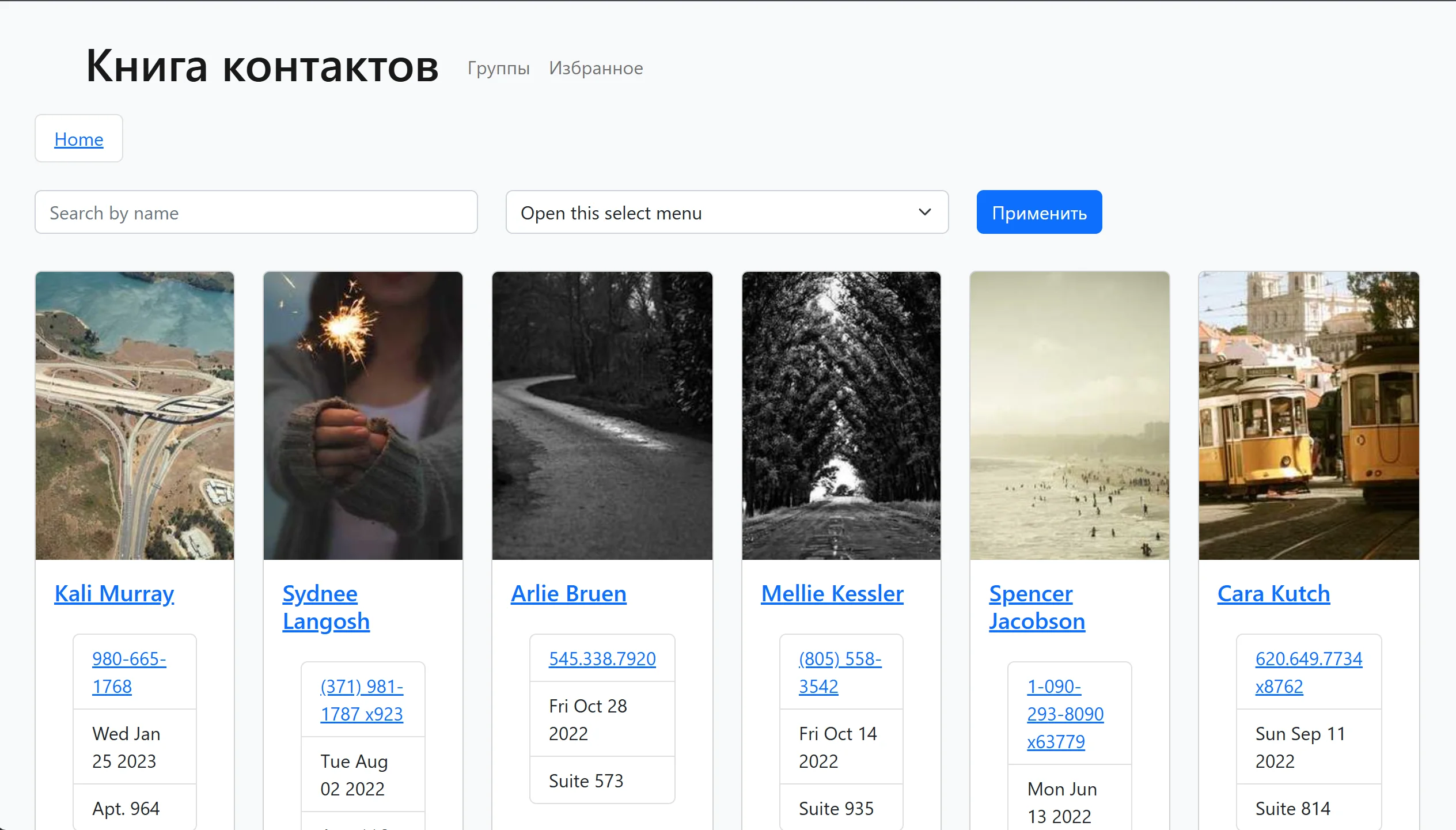Open Mellie Kessler's tree tunnel photo

click(841, 415)
